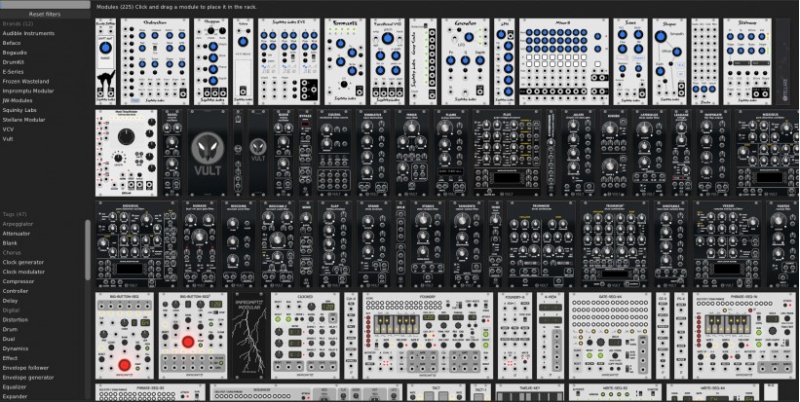Filter modules by Befaco brand
Screen dimensions: 800x402
pos(12,43)
